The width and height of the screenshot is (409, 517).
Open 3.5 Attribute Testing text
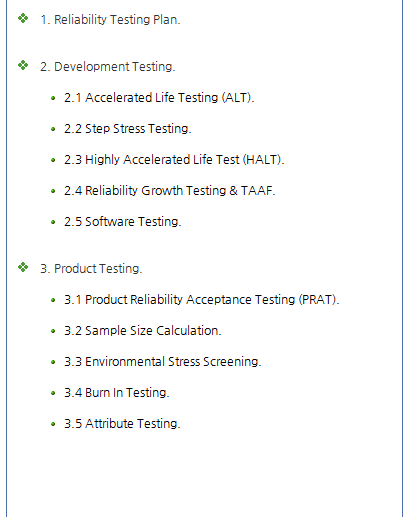pyautogui.click(x=122, y=424)
